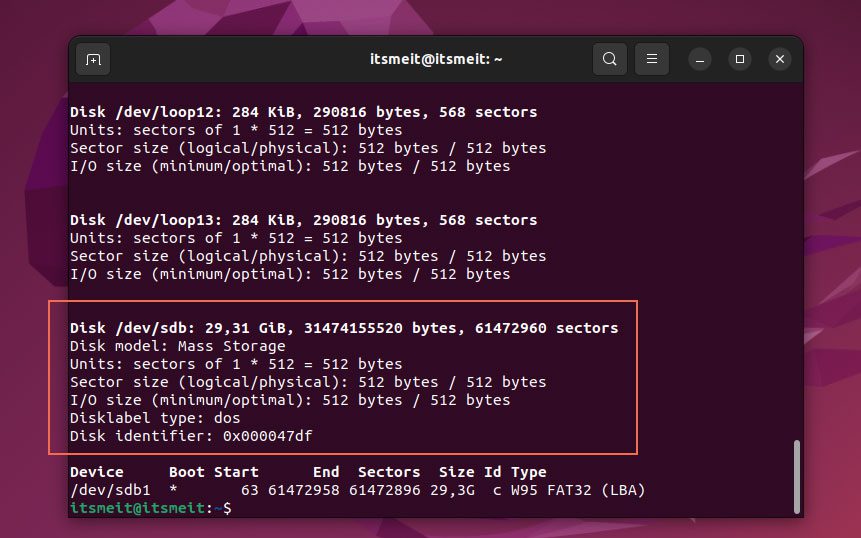Viewport: 861px width, 538px height.
Task: Click the search magnifier icon
Action: point(610,59)
